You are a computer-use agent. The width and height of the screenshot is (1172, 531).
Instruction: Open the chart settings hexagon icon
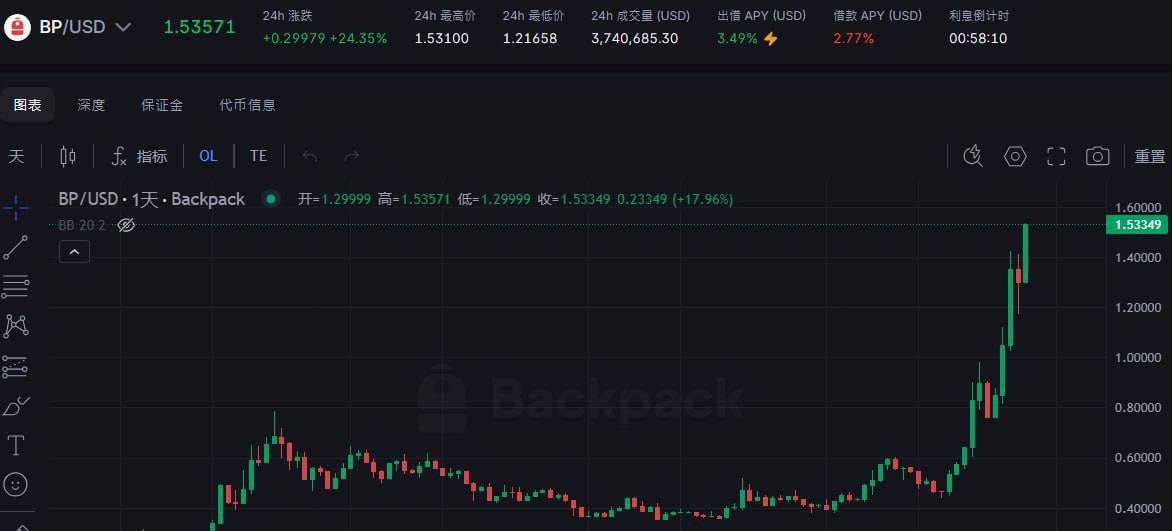[1015, 156]
